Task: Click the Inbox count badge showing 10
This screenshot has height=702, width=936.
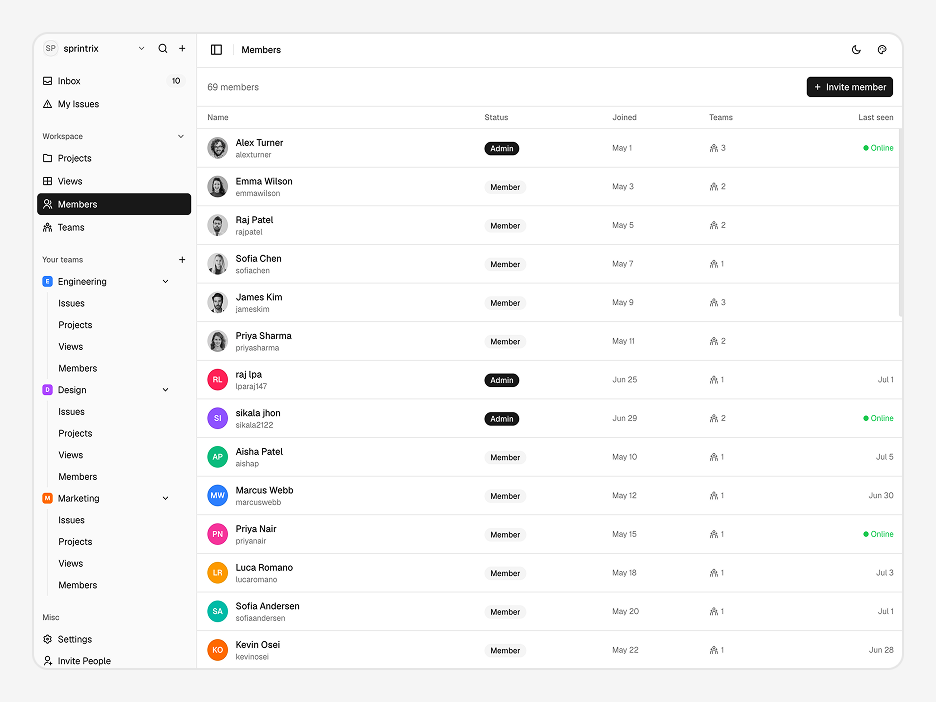Action: (176, 81)
